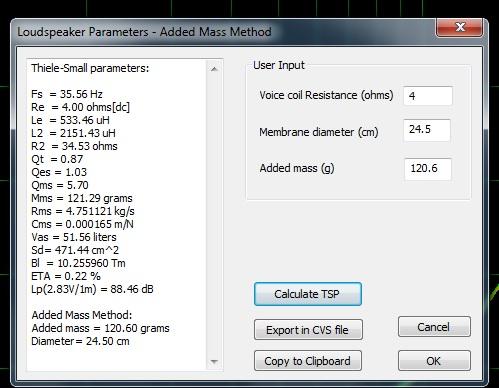Select 'Vas = 51.56 liters' text
Viewport: 499px width, 388px height.
pos(74,237)
